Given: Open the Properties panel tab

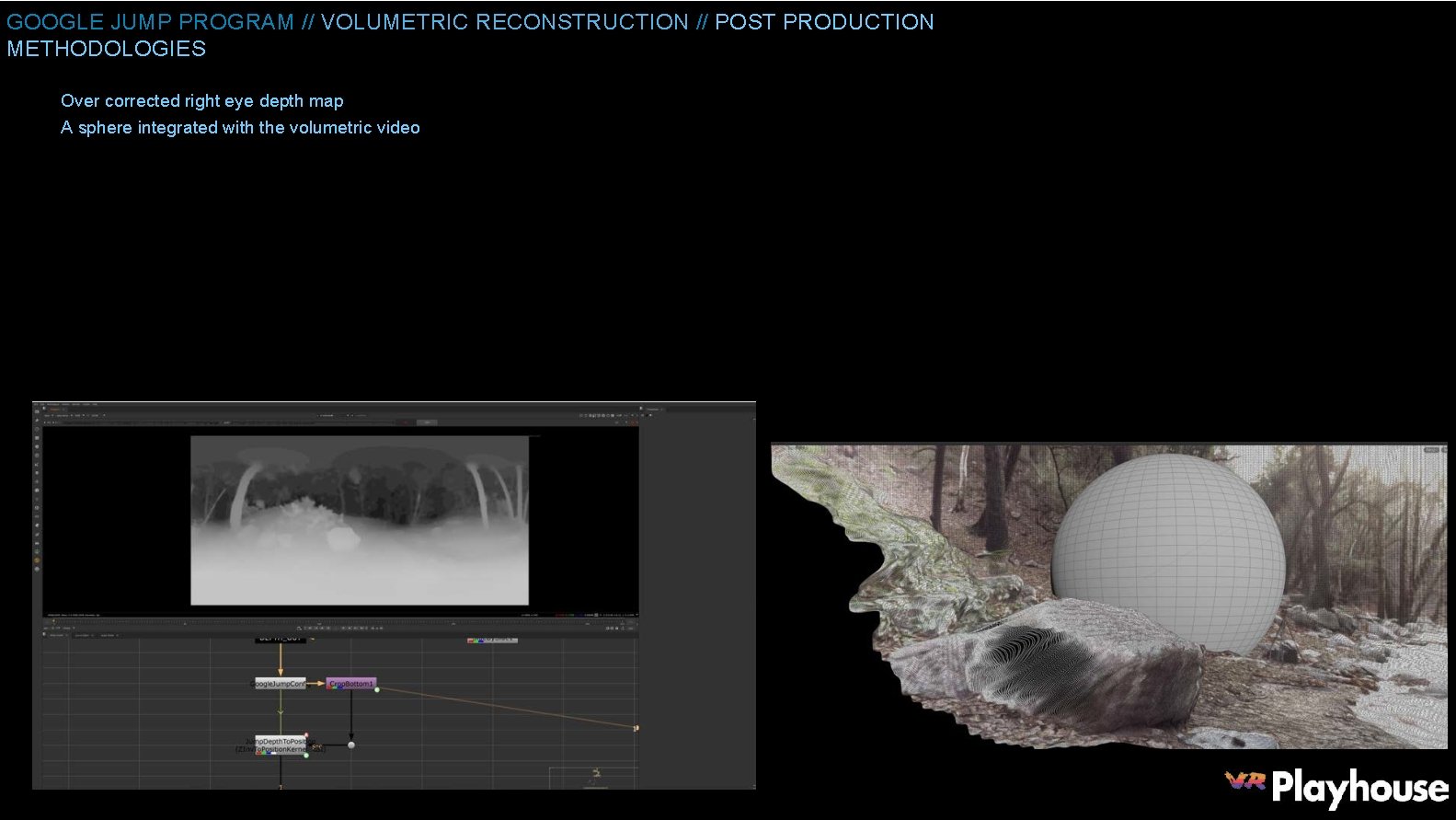Looking at the screenshot, I should click(x=653, y=409).
